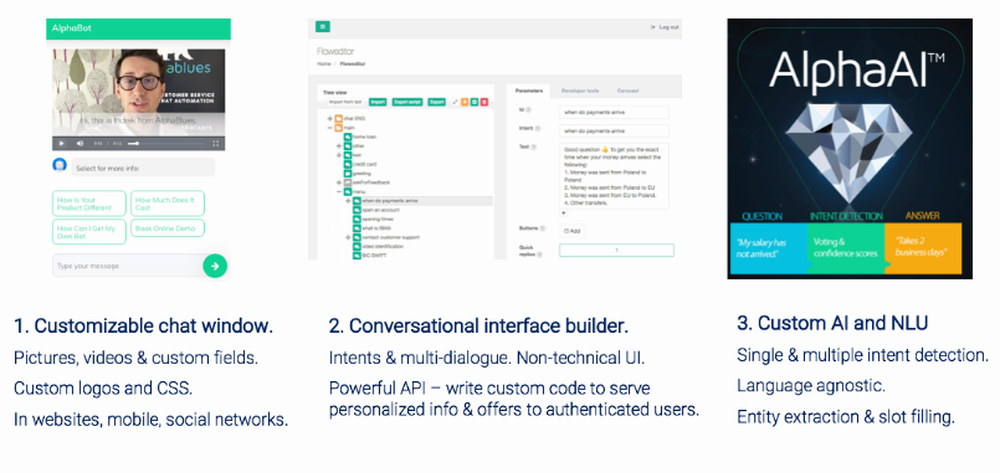Viewport: 1000px width, 473px height.
Task: Go to Home in the breadcrumb
Action: [323, 64]
